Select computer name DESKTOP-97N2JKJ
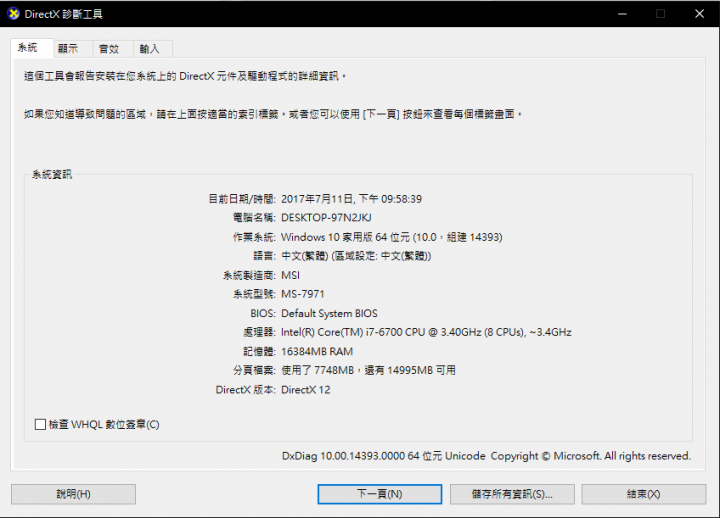 (x=326, y=218)
